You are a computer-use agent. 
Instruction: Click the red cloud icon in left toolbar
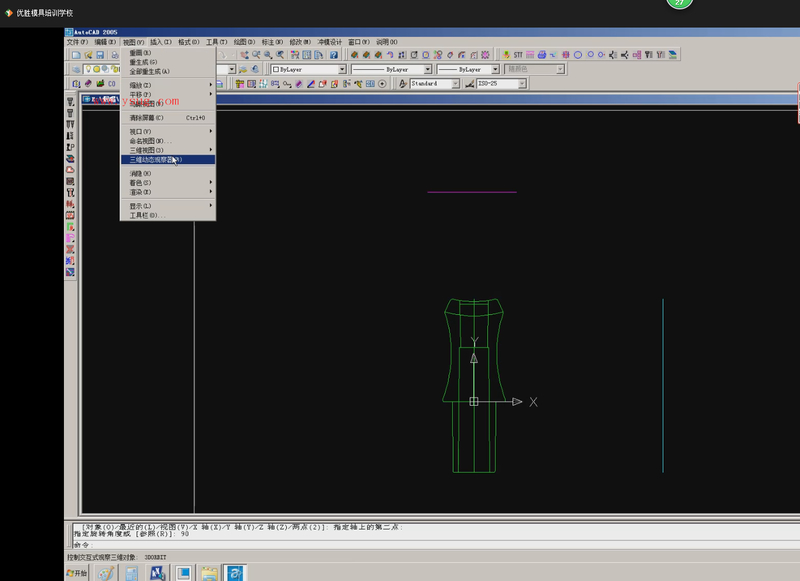click(x=70, y=169)
